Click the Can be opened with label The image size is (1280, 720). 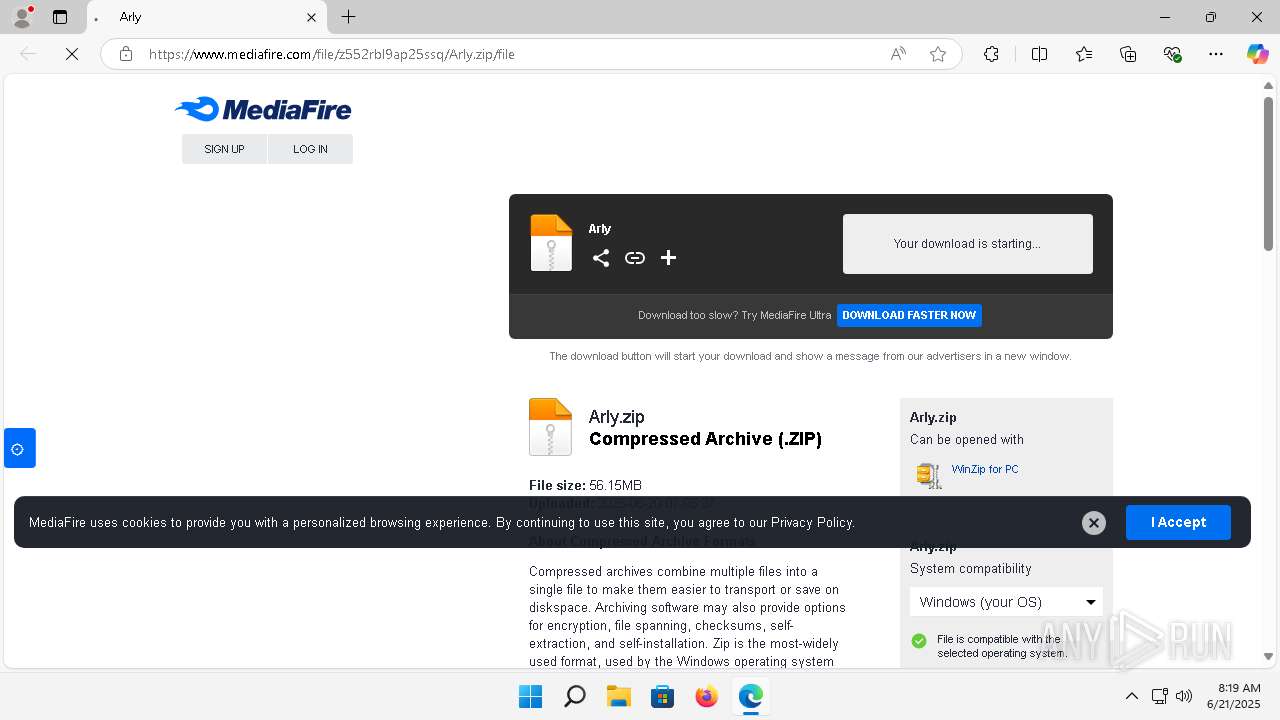pyautogui.click(x=966, y=439)
